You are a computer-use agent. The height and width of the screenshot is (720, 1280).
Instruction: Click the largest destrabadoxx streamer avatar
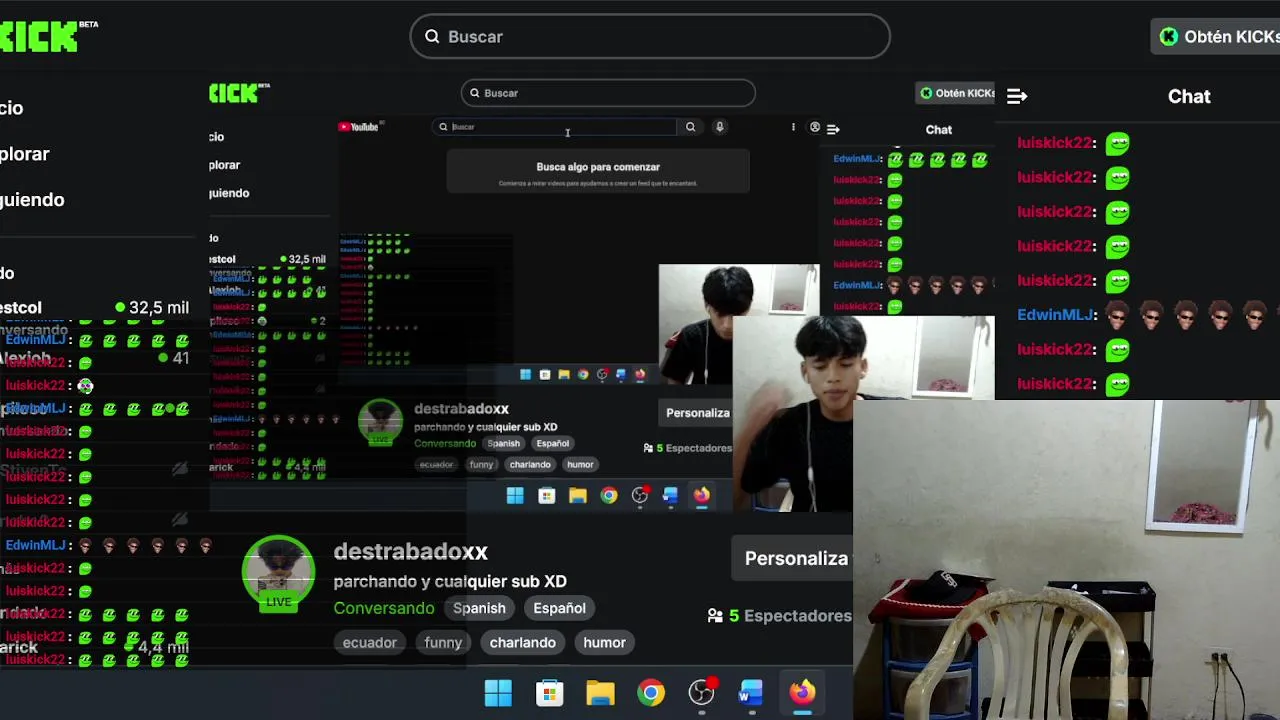tap(279, 574)
